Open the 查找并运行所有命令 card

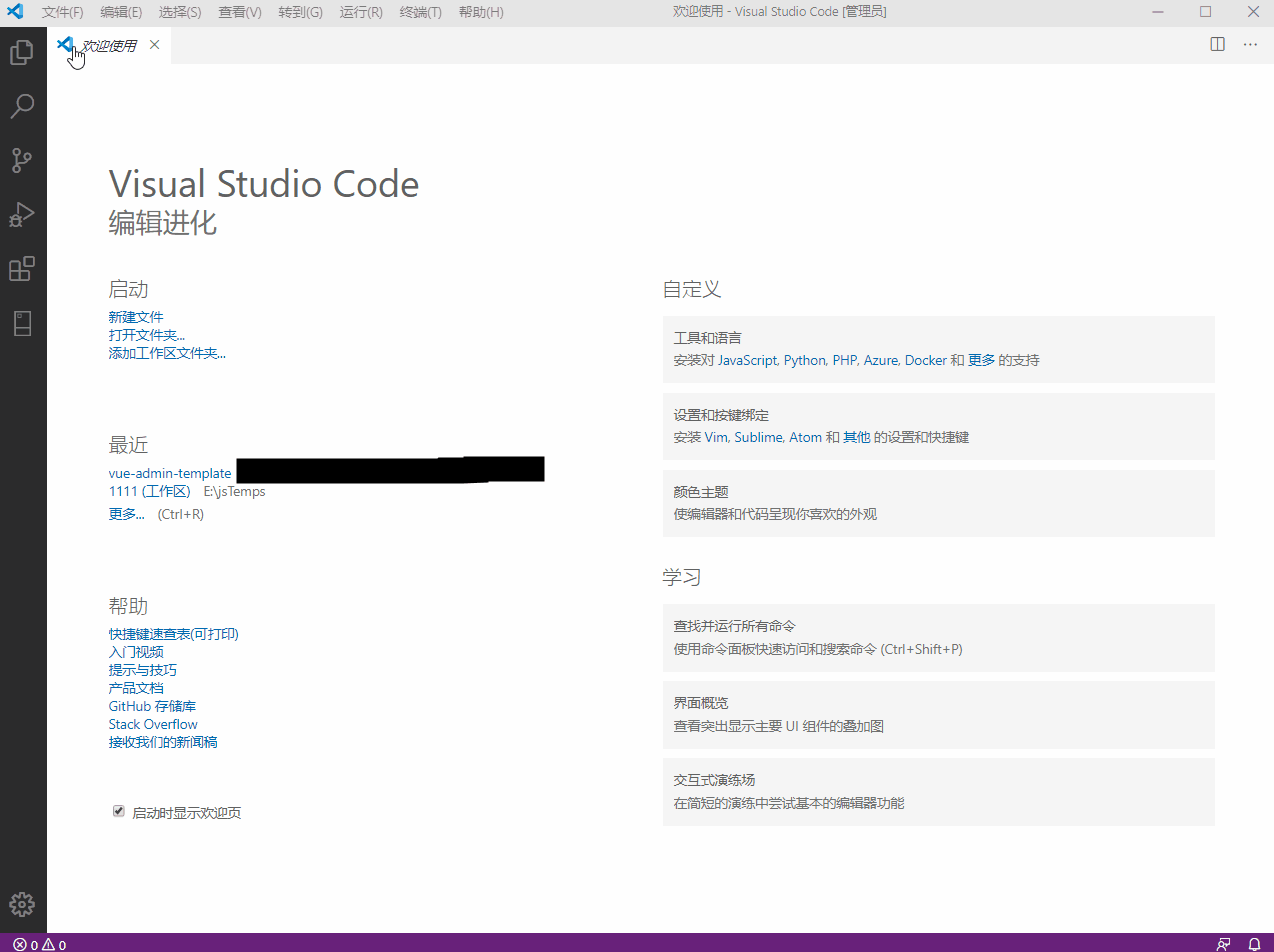(938, 637)
